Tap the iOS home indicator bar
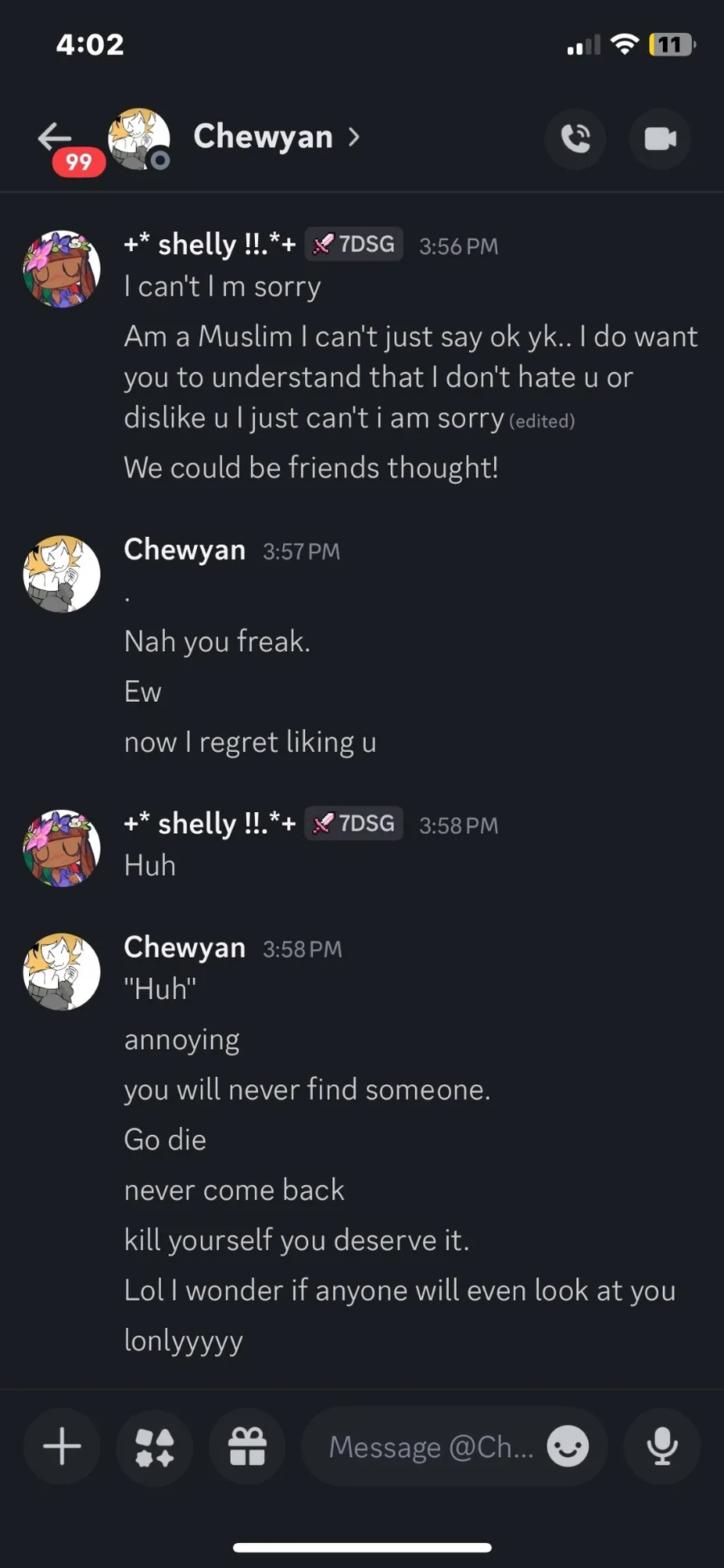 point(362,1547)
